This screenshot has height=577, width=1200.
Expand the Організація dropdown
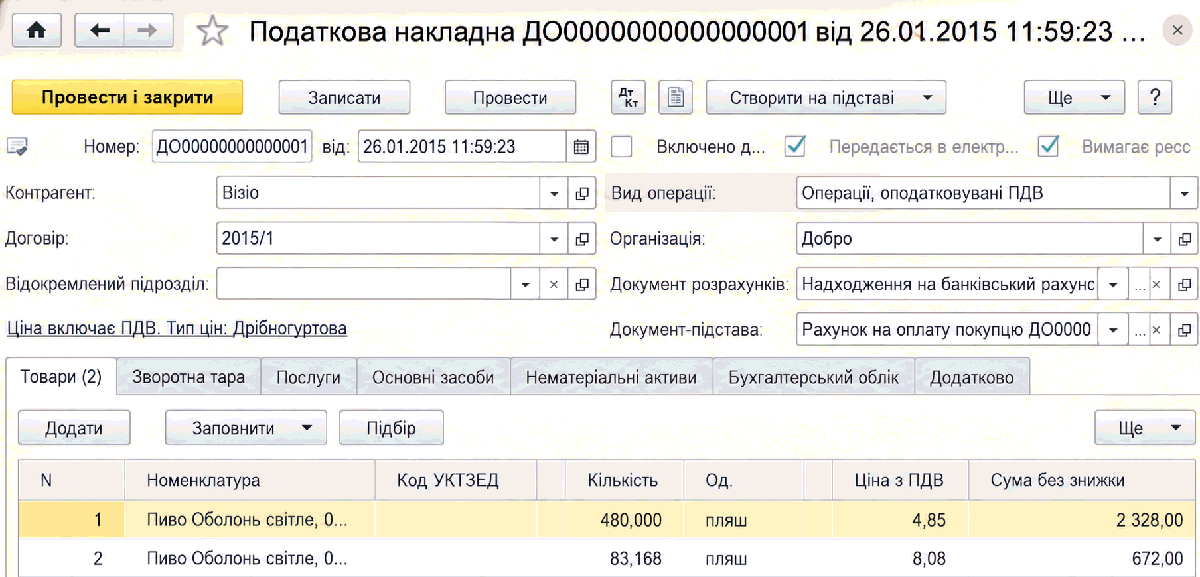(1157, 240)
